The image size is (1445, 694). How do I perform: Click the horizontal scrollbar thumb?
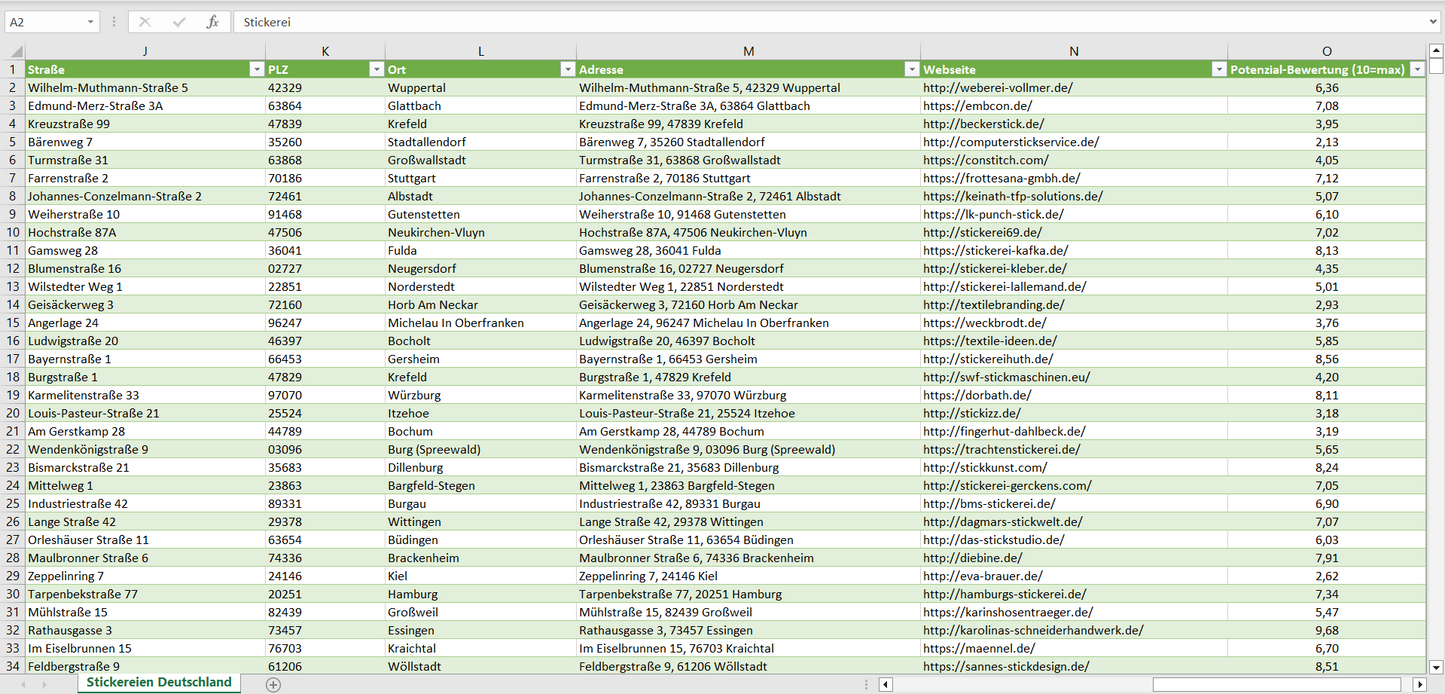point(1279,685)
